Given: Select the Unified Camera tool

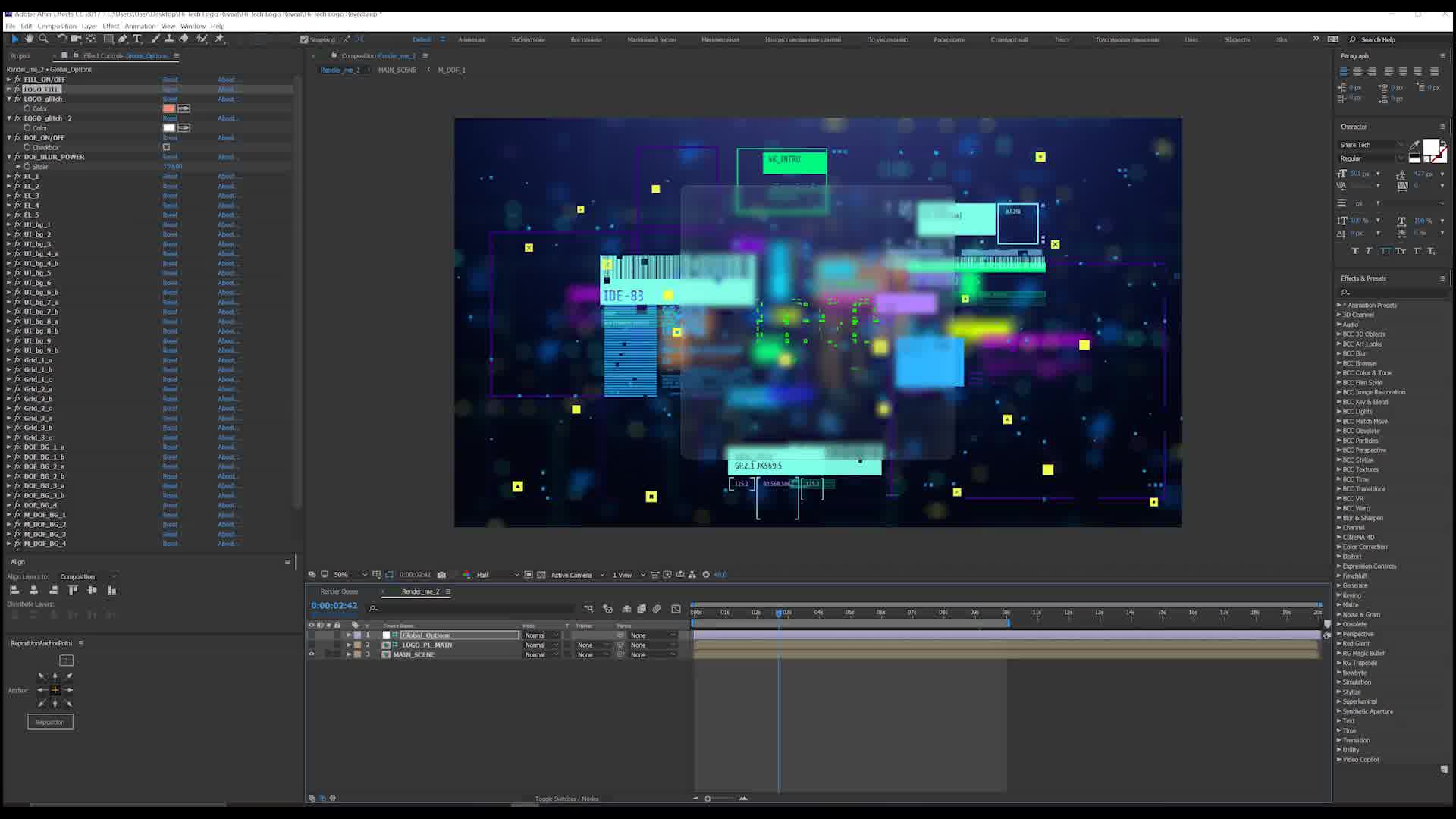Looking at the screenshot, I should click(76, 39).
